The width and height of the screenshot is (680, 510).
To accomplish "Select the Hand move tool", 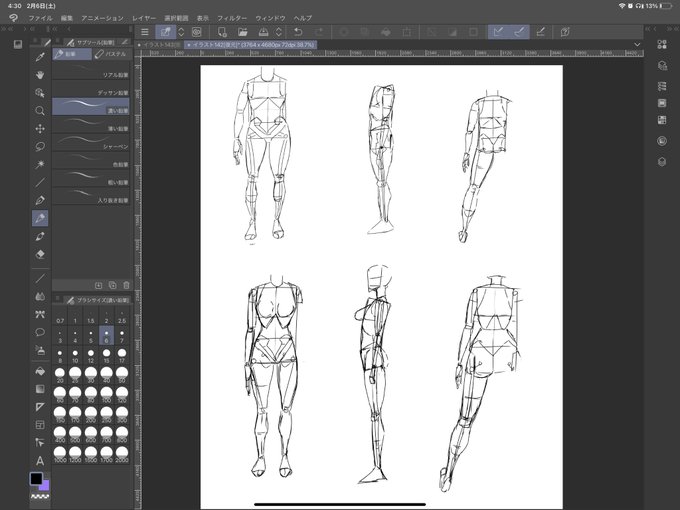I will [x=40, y=75].
